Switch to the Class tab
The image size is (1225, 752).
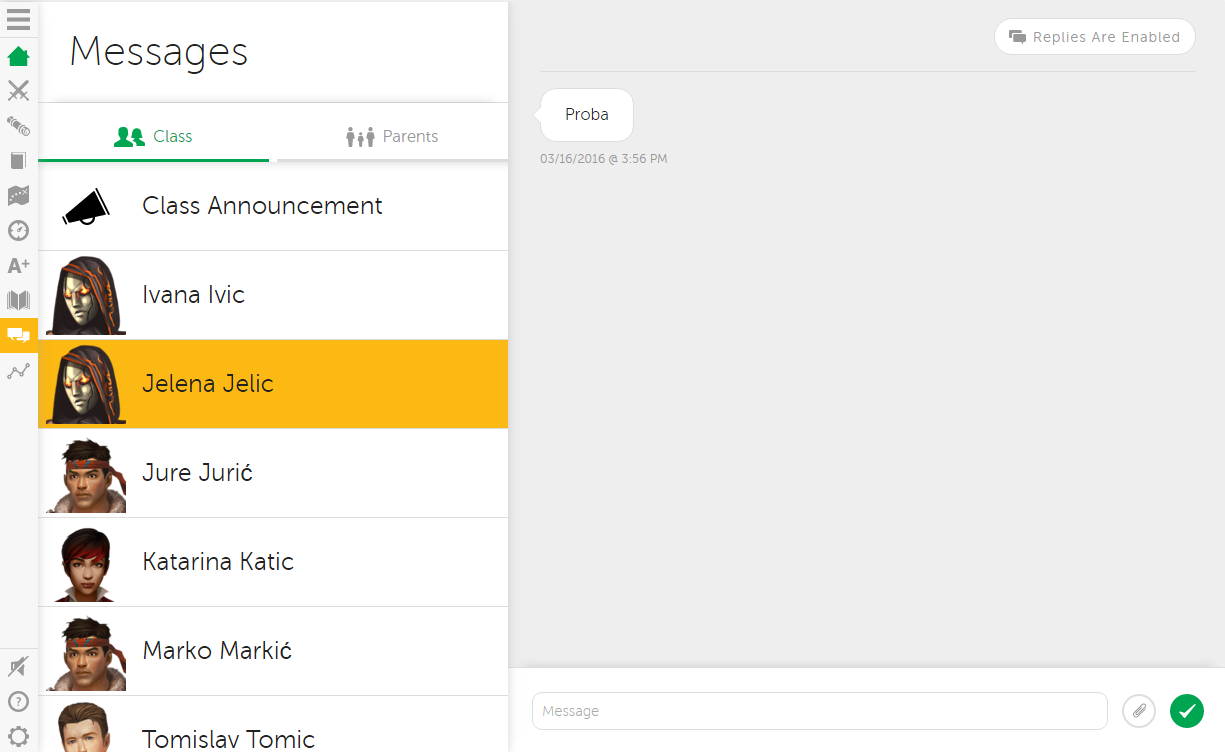pos(153,136)
